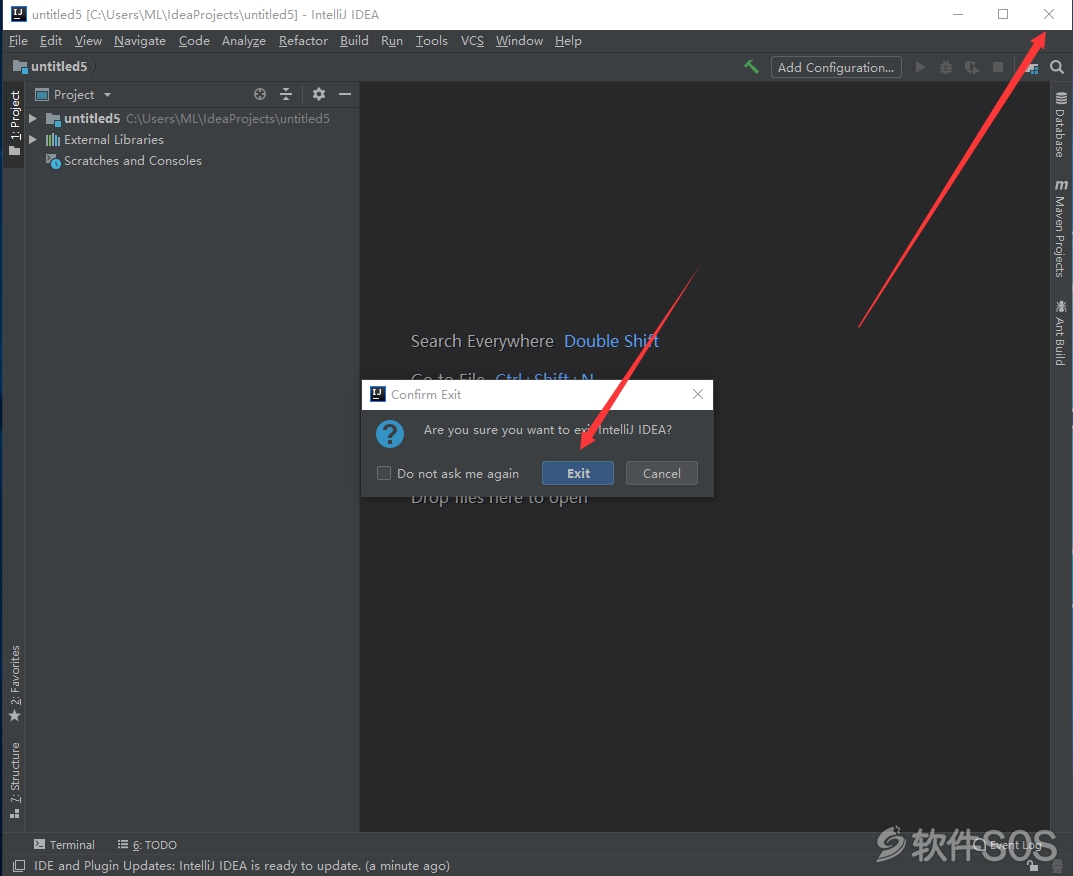Image resolution: width=1073 pixels, height=876 pixels.
Task: Open the Ant Build tool window tab
Action: (x=1060, y=333)
